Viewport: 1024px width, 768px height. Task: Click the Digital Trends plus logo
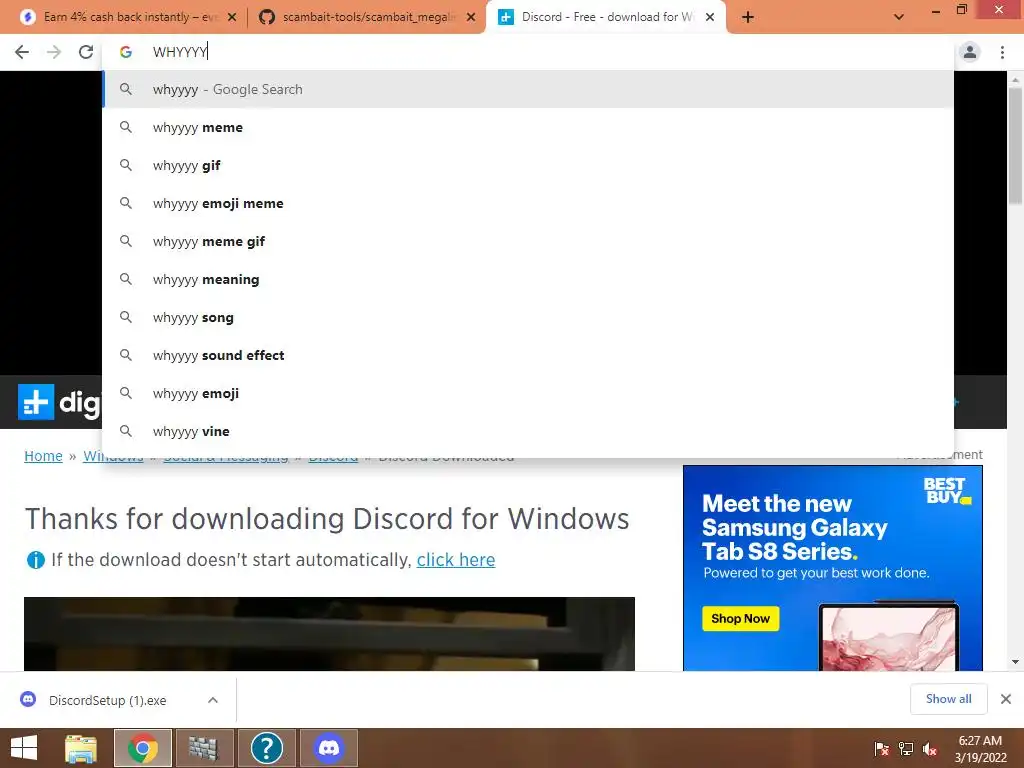point(35,402)
